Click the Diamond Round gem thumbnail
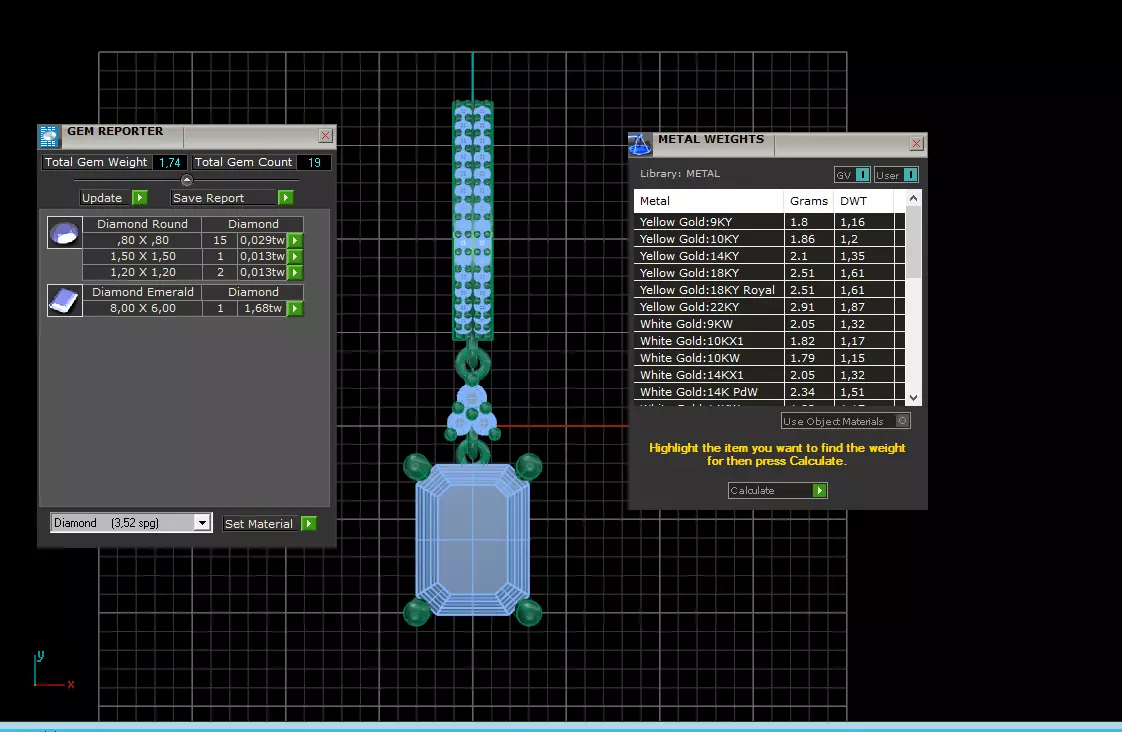Viewport: 1122px width, 732px height. pos(64,233)
